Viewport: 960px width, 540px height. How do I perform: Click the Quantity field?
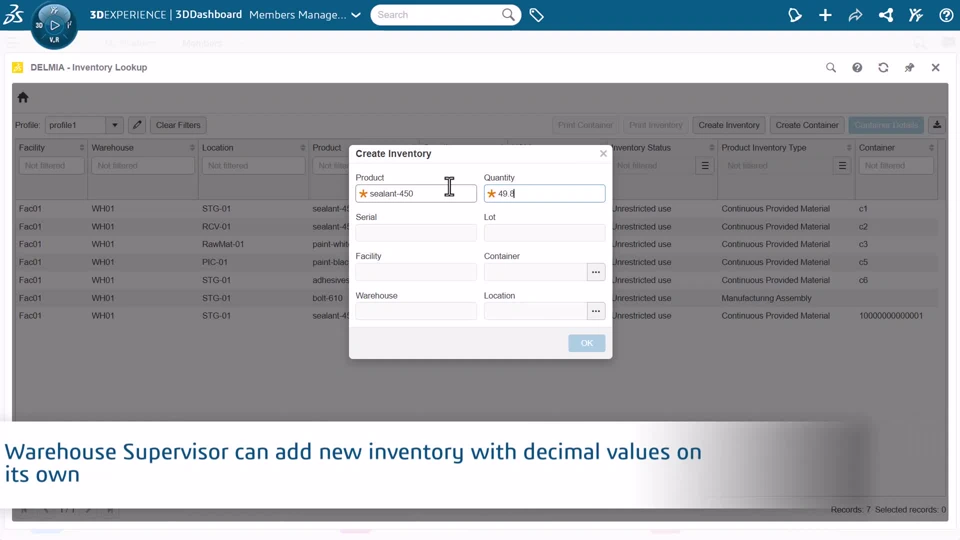[544, 193]
